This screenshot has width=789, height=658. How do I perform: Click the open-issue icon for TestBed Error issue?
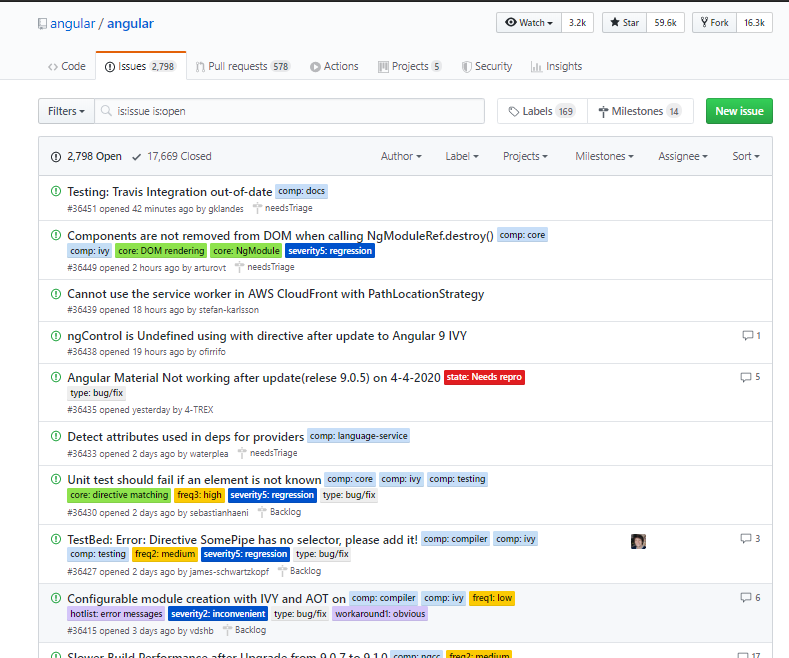(x=56, y=539)
